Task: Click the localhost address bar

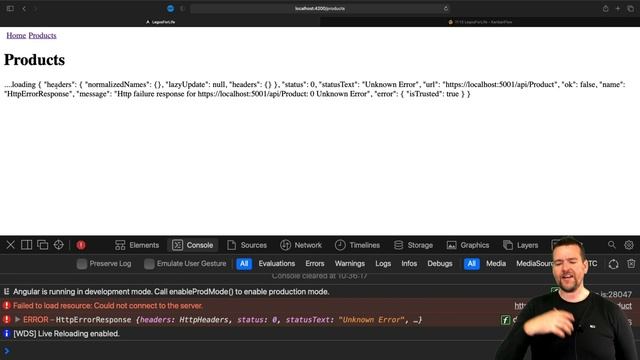Action: point(320,9)
